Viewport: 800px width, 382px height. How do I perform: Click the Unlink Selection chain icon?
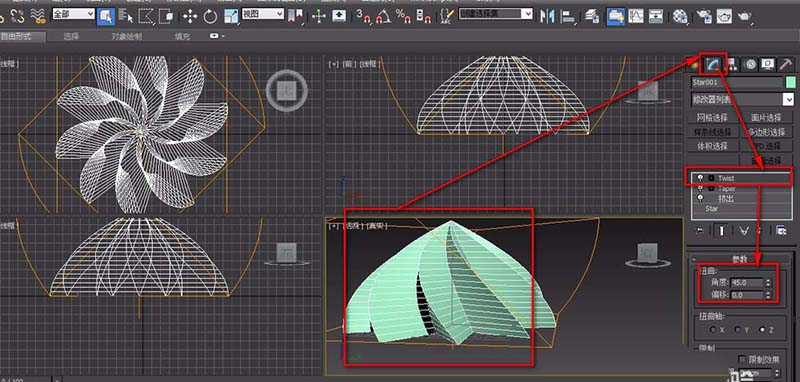tap(18, 16)
